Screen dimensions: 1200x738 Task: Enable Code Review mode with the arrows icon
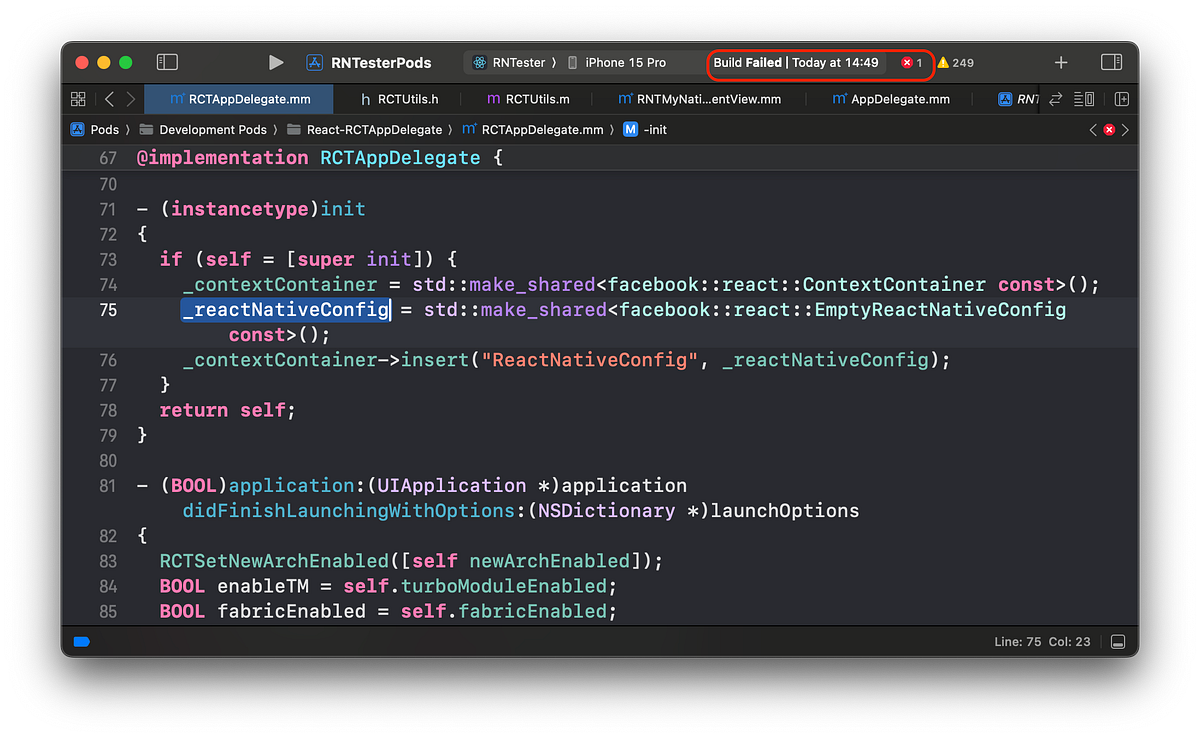[x=1056, y=99]
